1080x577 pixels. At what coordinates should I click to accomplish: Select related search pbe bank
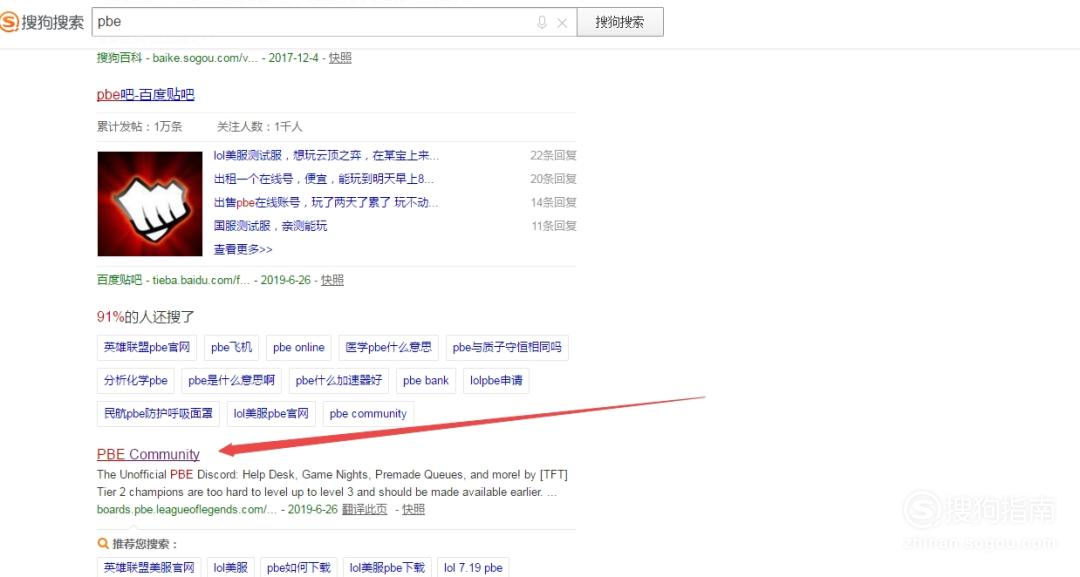click(426, 380)
